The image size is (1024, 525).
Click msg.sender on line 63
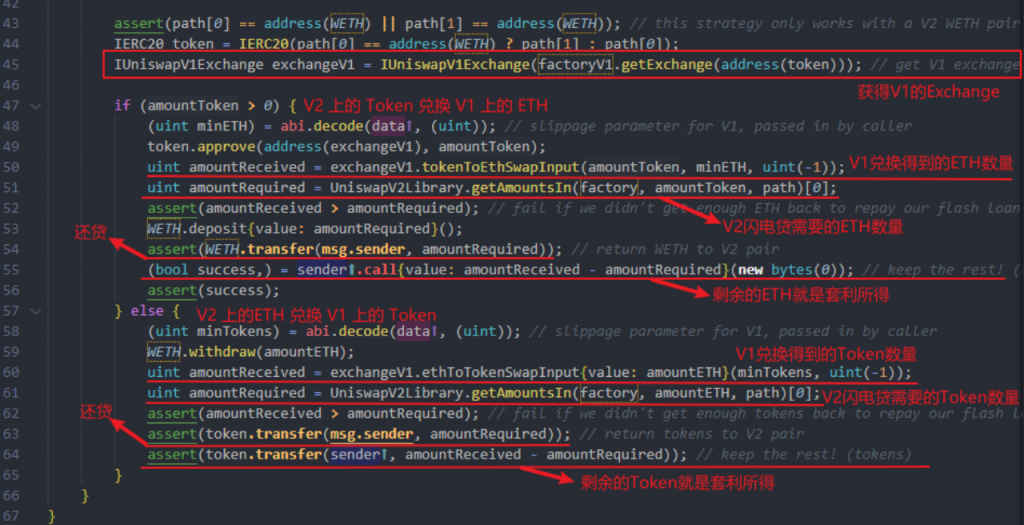372,434
